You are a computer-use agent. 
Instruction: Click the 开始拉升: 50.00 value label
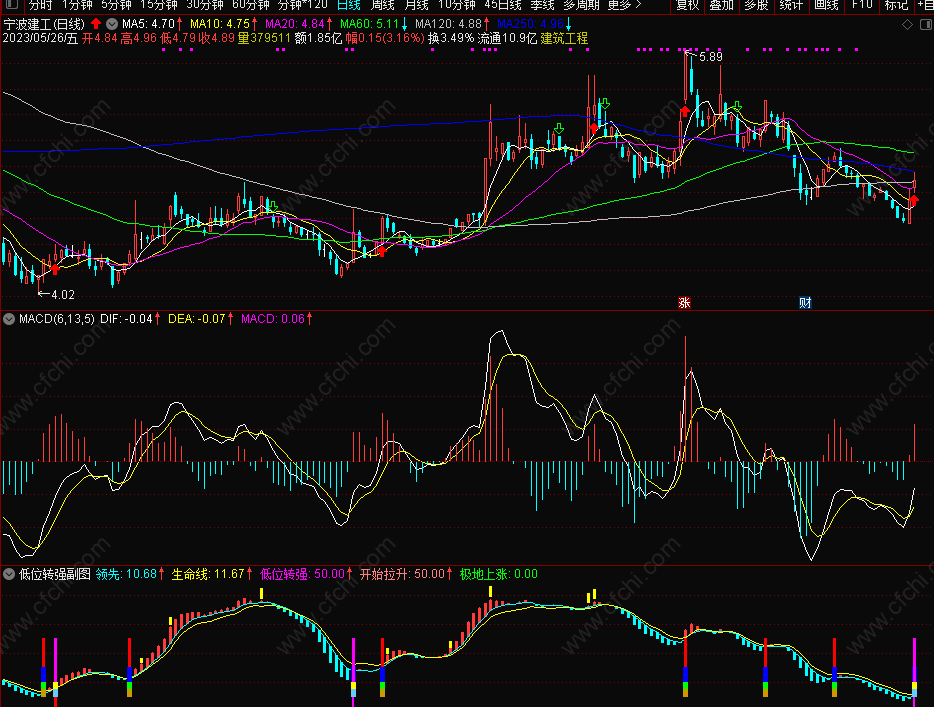403,574
